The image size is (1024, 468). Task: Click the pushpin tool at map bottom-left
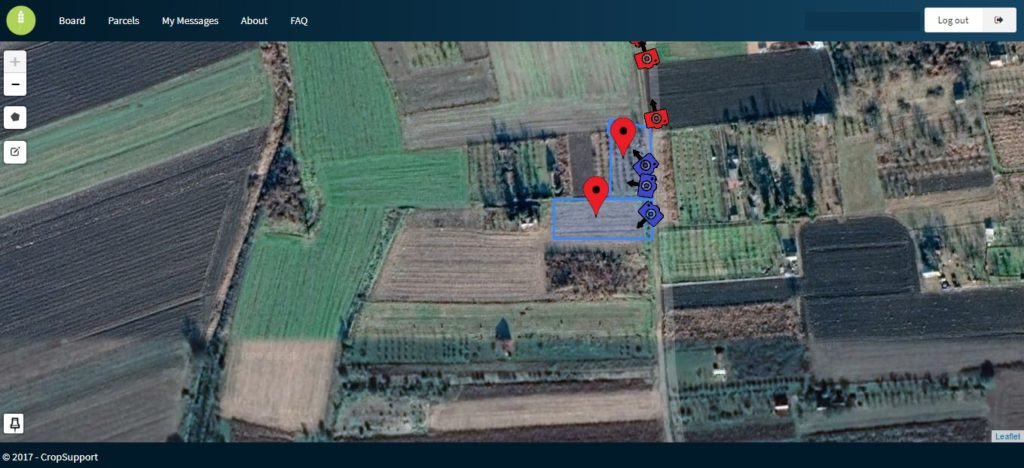[x=15, y=424]
